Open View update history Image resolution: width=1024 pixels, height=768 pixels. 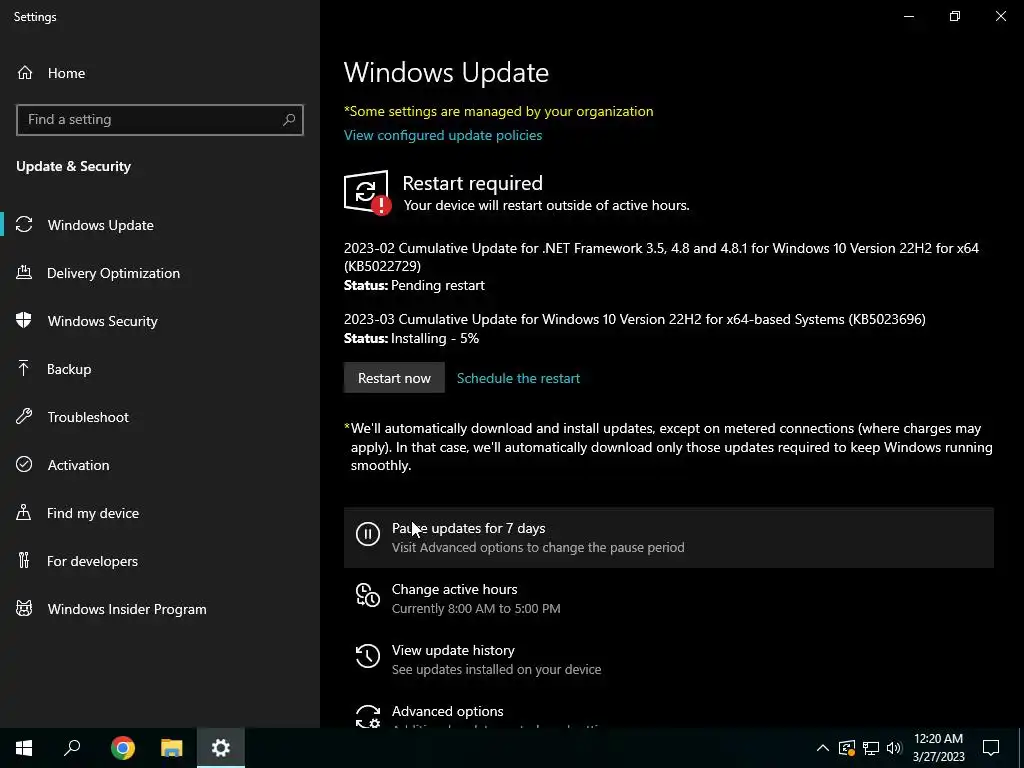click(669, 659)
